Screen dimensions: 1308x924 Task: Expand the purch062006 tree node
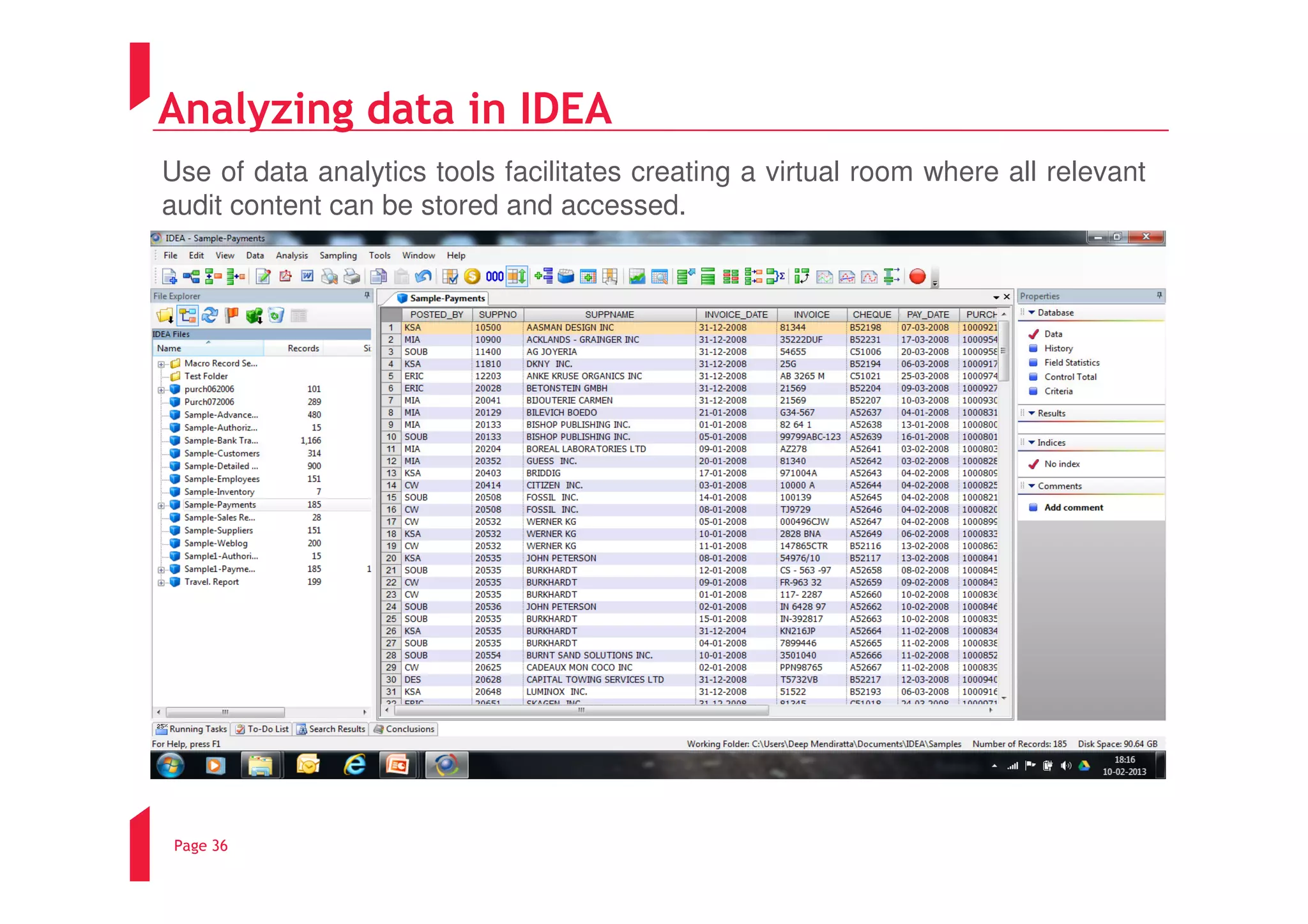(x=161, y=390)
